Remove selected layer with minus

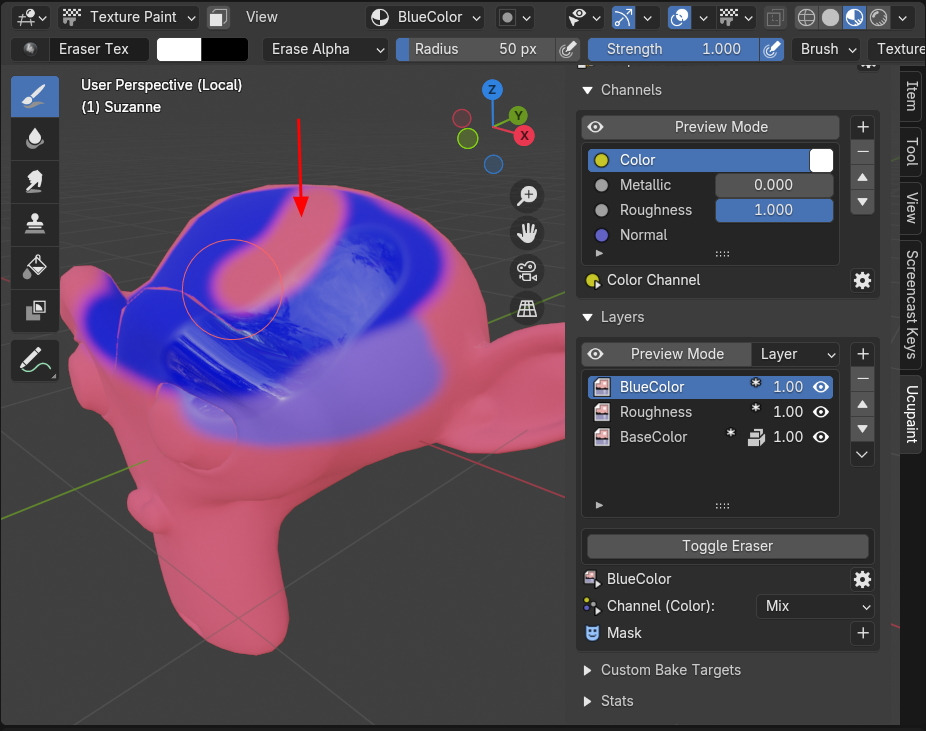pyautogui.click(x=862, y=378)
